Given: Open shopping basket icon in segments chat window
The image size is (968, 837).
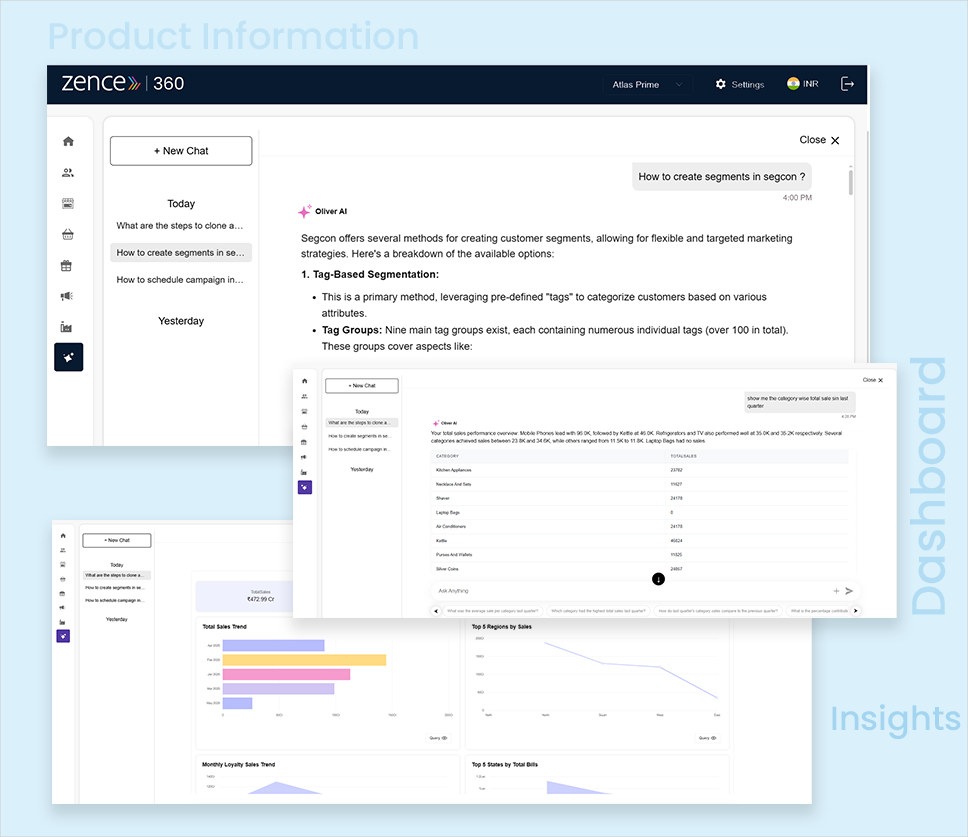Looking at the screenshot, I should [68, 235].
